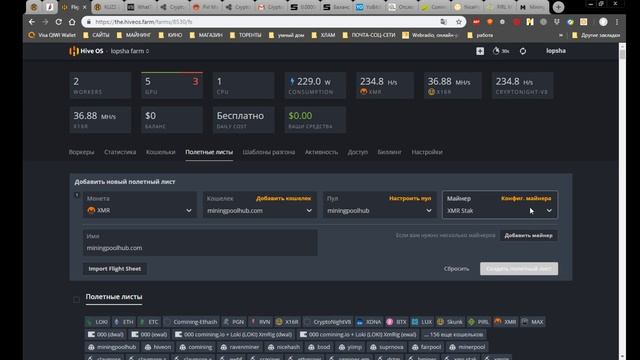The height and width of the screenshot is (360, 640).
Task: Open the Активность tab
Action: click(x=321, y=152)
